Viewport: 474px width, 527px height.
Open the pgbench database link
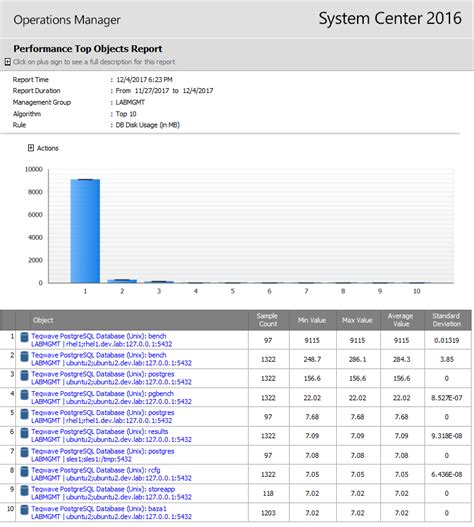pos(111,397)
